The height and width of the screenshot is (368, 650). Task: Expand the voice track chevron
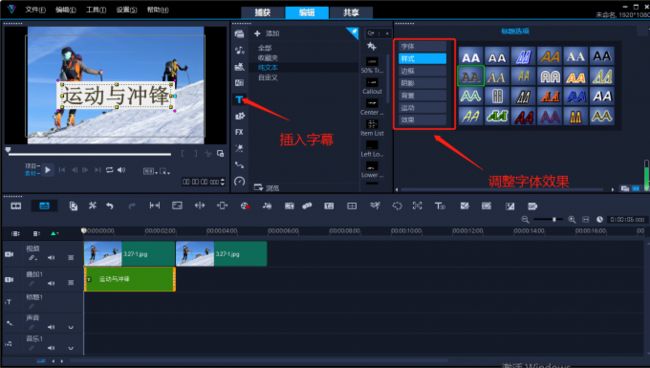click(71, 327)
